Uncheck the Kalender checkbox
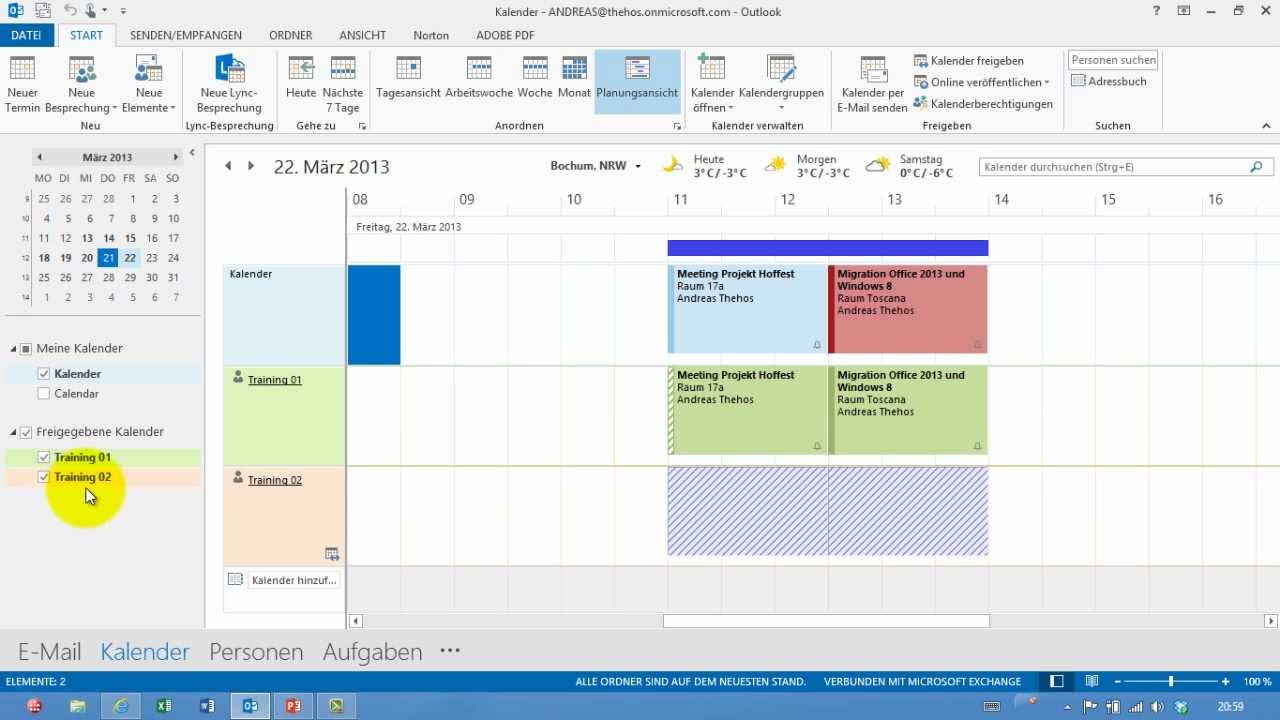Viewport: 1280px width, 720px height. pyautogui.click(x=43, y=373)
